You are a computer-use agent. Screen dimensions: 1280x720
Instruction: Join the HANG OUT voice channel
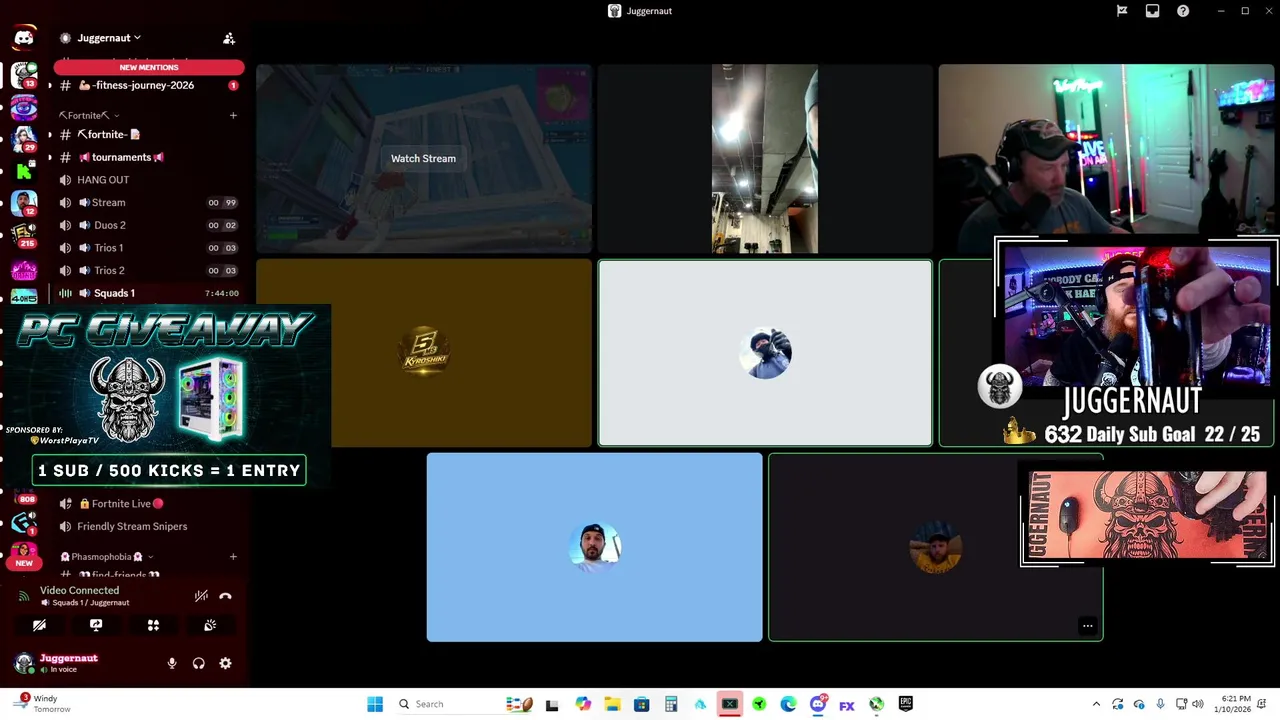click(149, 180)
